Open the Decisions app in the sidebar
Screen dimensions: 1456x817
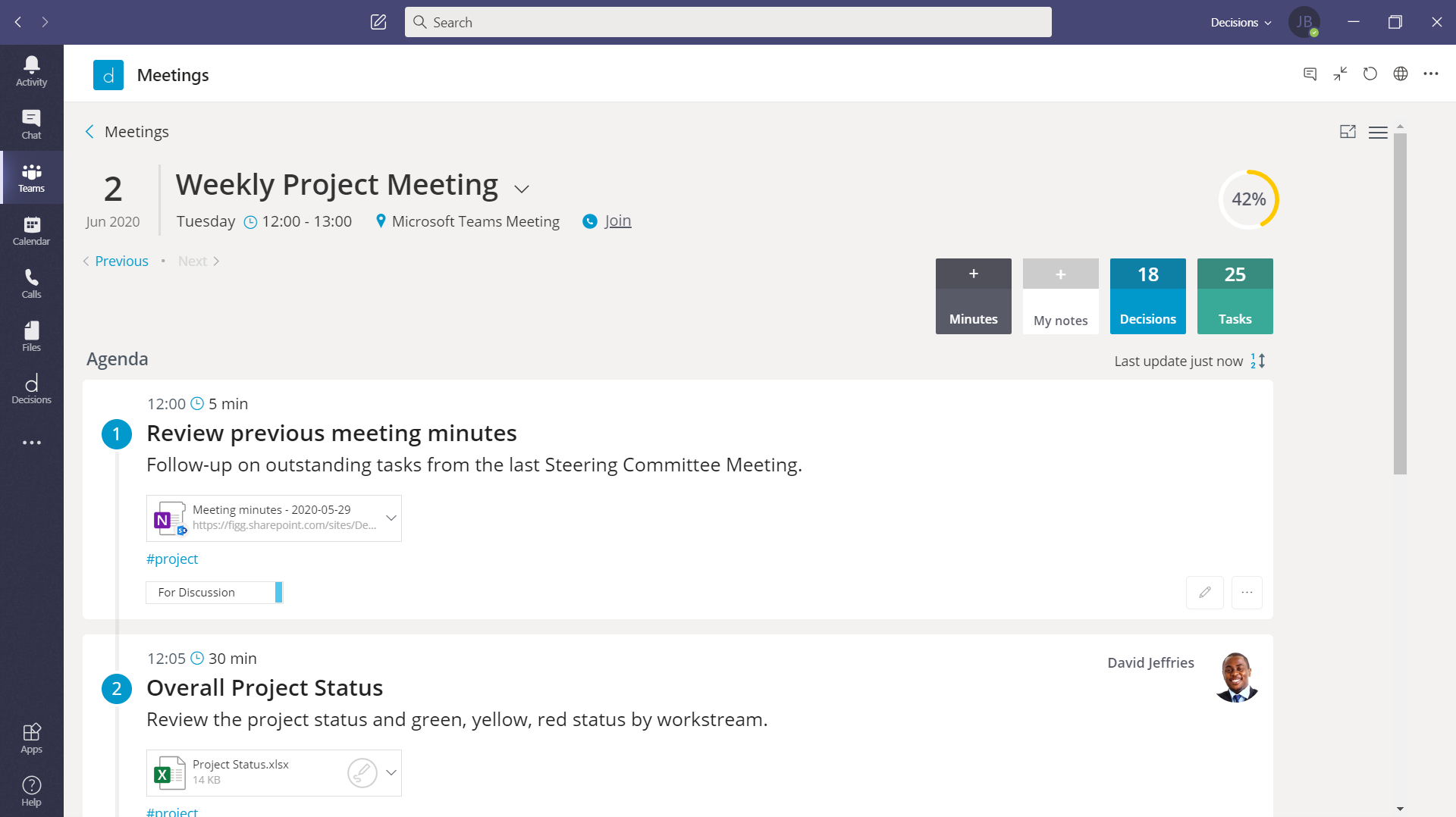pos(31,389)
